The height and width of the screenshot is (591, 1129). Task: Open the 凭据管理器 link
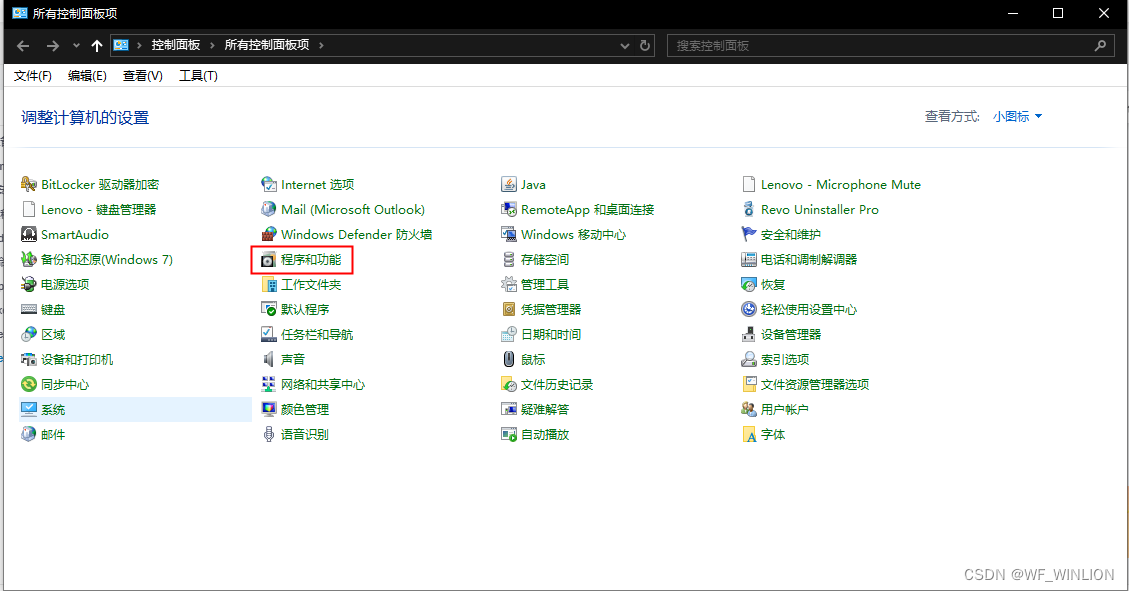[551, 310]
